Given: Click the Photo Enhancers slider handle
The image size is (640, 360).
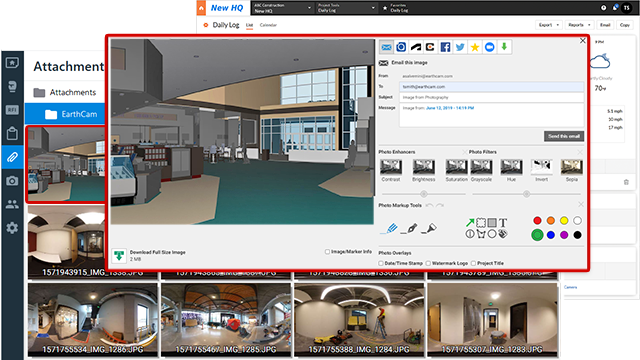Looking at the screenshot, I should (x=424, y=194).
